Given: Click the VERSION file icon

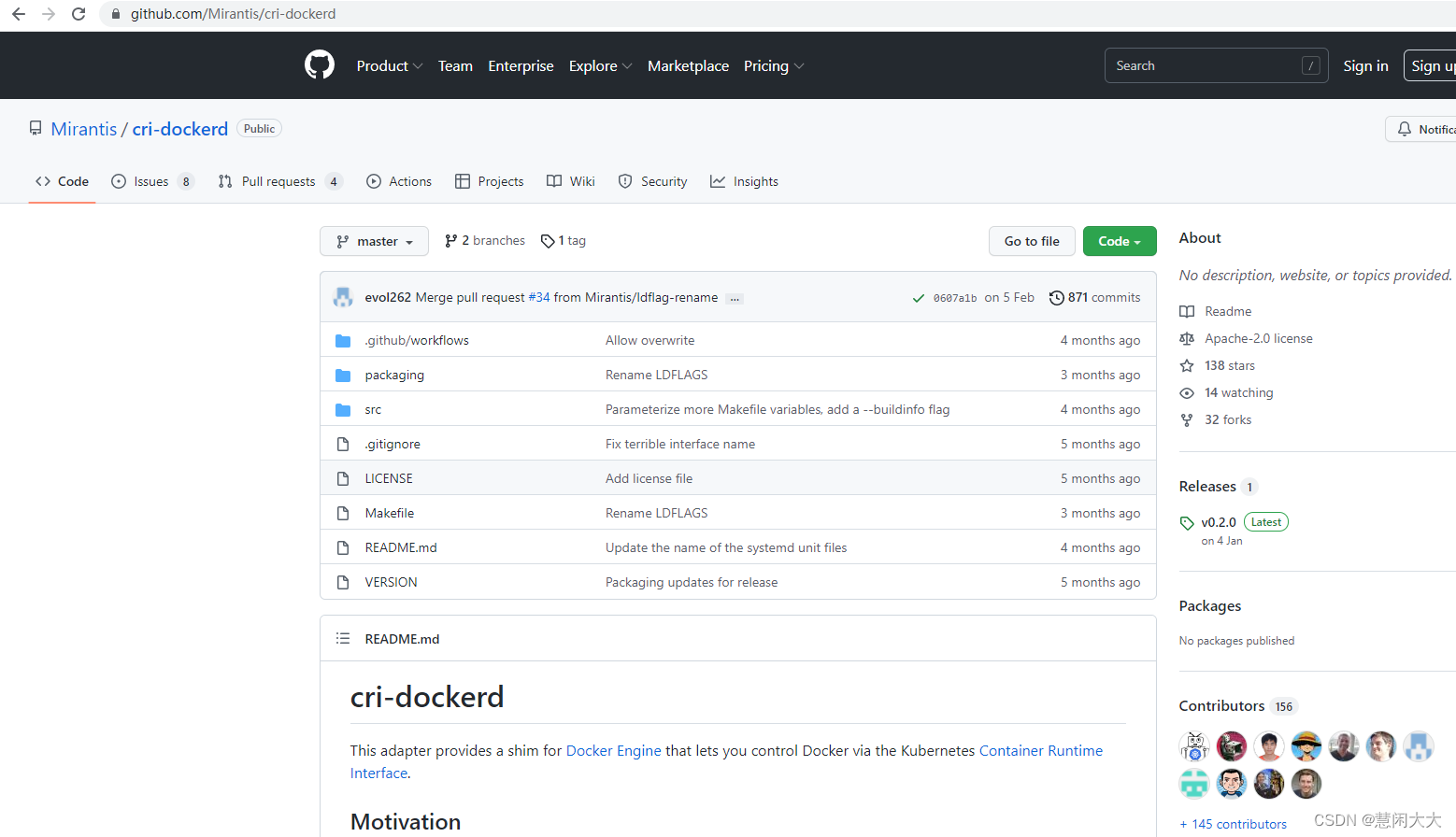Looking at the screenshot, I should (x=343, y=582).
